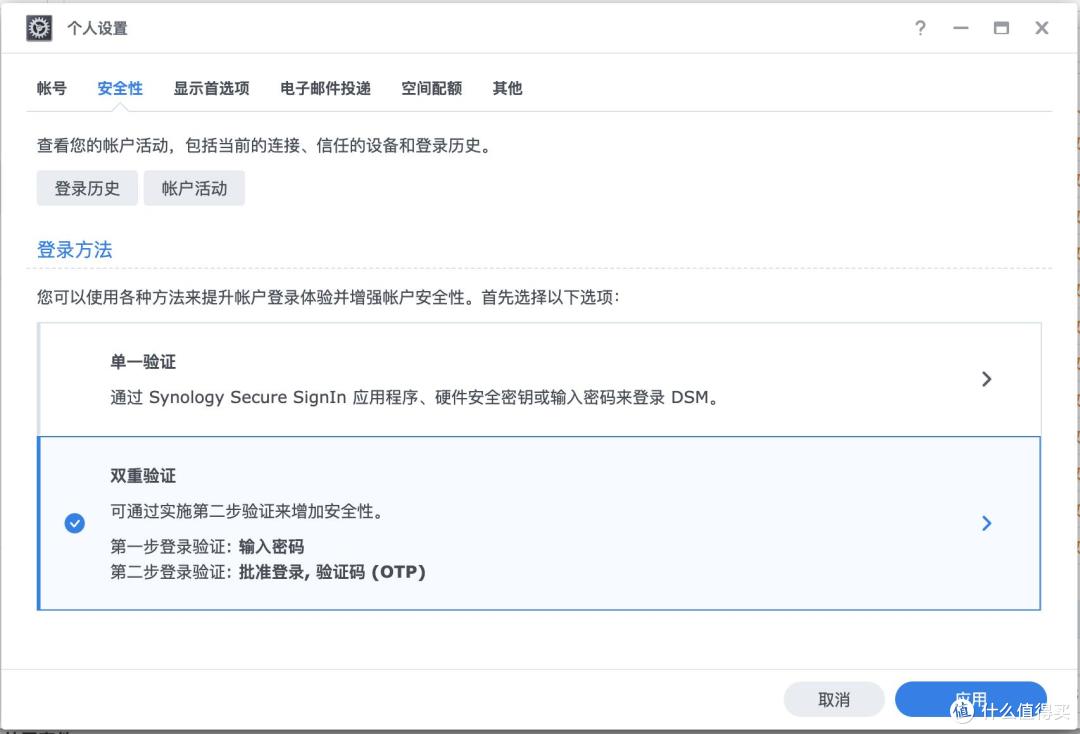Click the 第二步登录验证 line
The height and width of the screenshot is (734, 1080).
pos(268,572)
